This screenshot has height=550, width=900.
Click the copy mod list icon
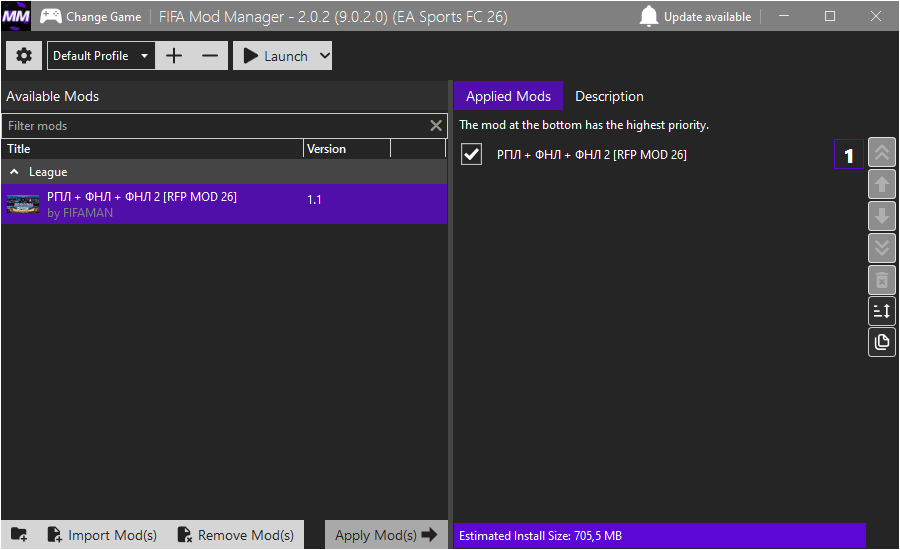pos(881,342)
